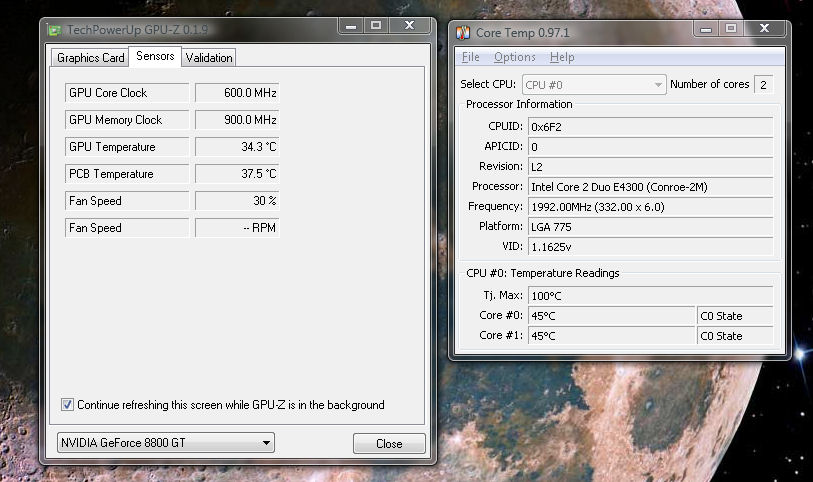The width and height of the screenshot is (813, 482).
Task: Click the Core #1 C0 State field
Action: click(x=735, y=336)
